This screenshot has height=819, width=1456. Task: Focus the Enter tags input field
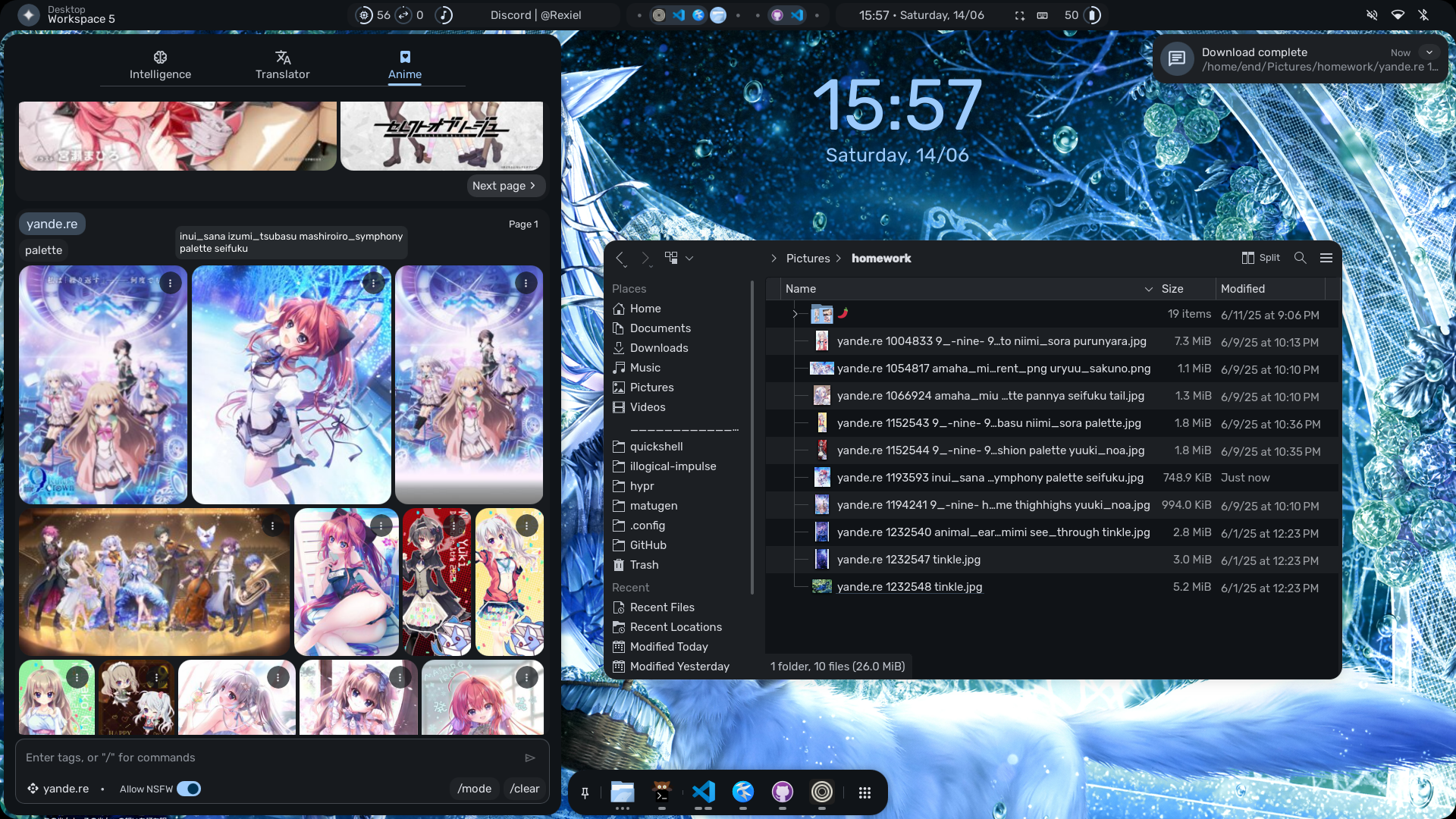[269, 758]
